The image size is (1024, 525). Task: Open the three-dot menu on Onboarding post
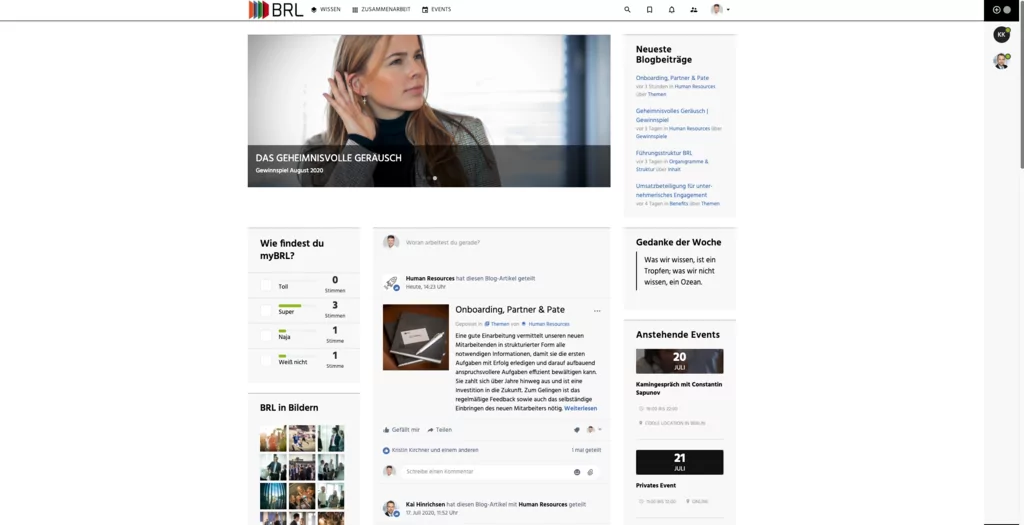[597, 311]
